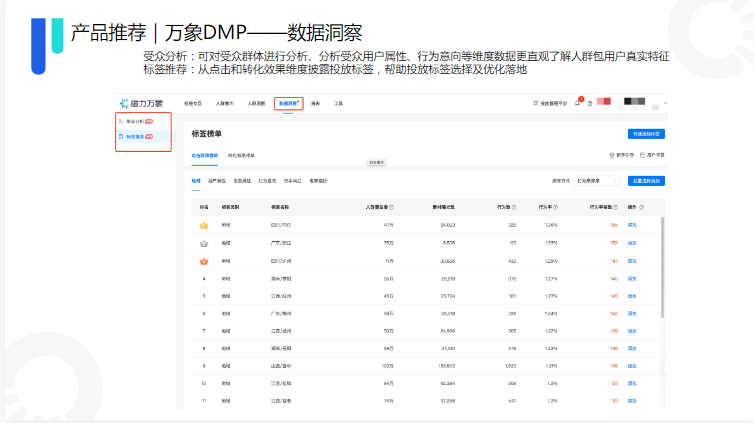Screen dimensions: 754x423
Task: Open the 工具 nav item
Action: 339,103
